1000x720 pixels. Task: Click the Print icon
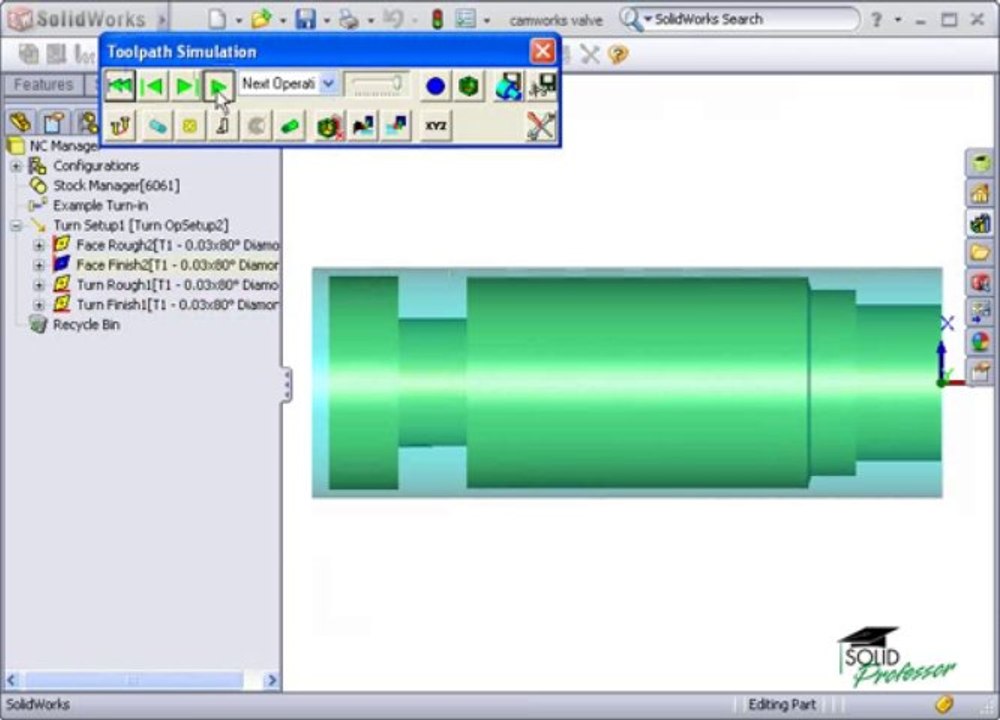click(349, 19)
